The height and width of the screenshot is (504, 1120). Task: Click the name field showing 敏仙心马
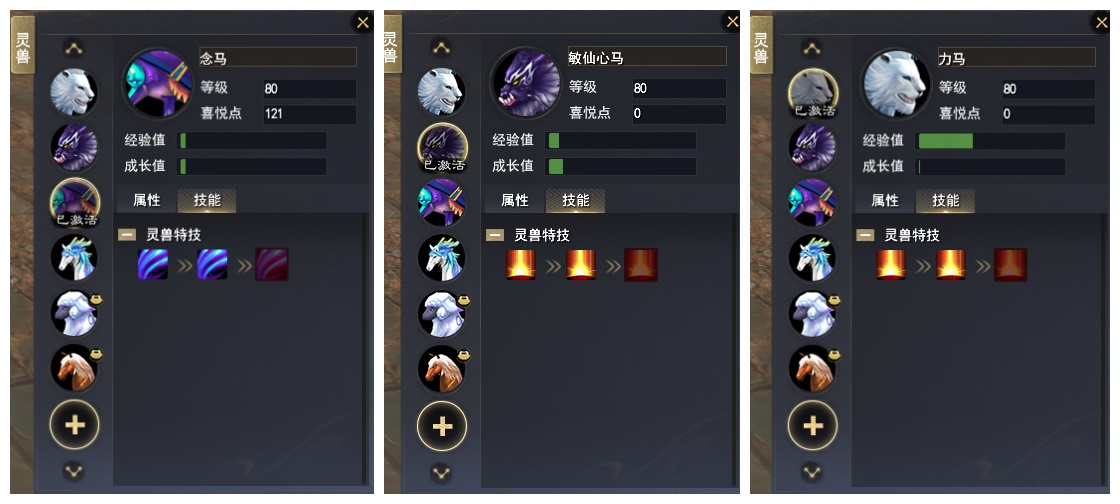click(x=646, y=57)
